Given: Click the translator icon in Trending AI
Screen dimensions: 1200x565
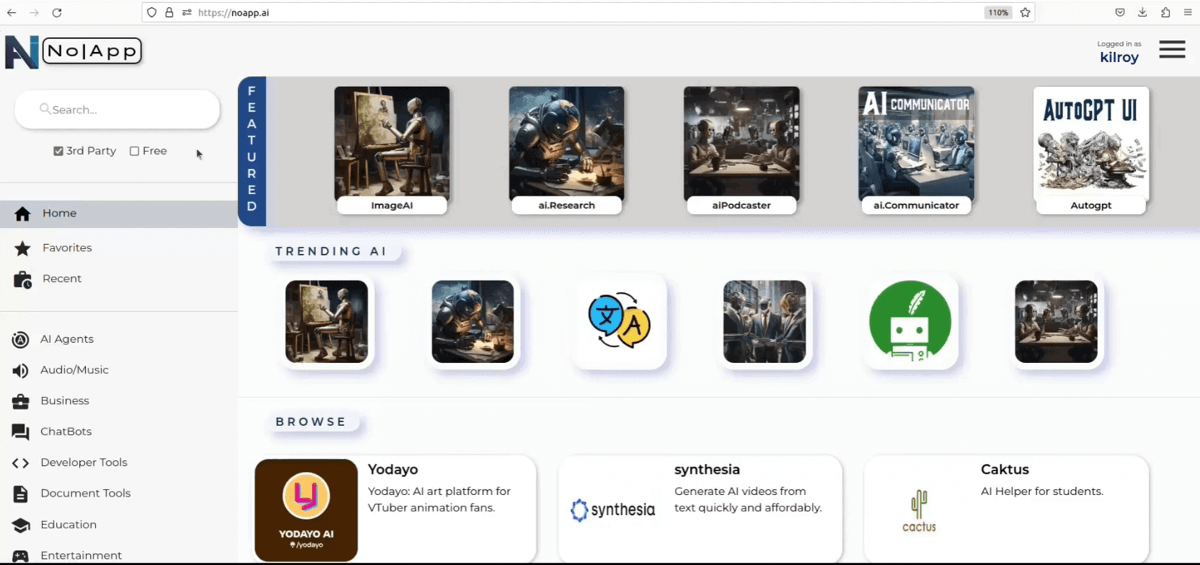Looking at the screenshot, I should [x=619, y=321].
